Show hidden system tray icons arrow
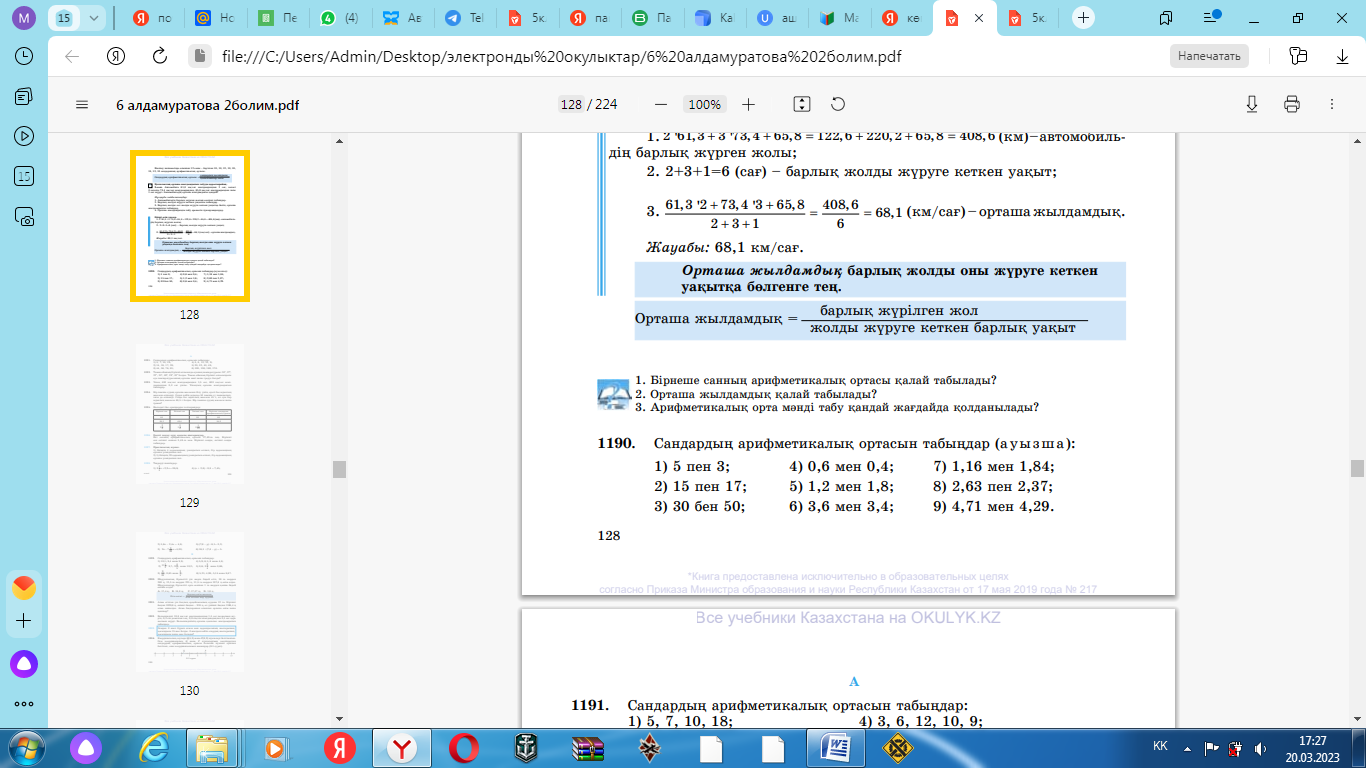The width and height of the screenshot is (1366, 768). coord(1185,747)
